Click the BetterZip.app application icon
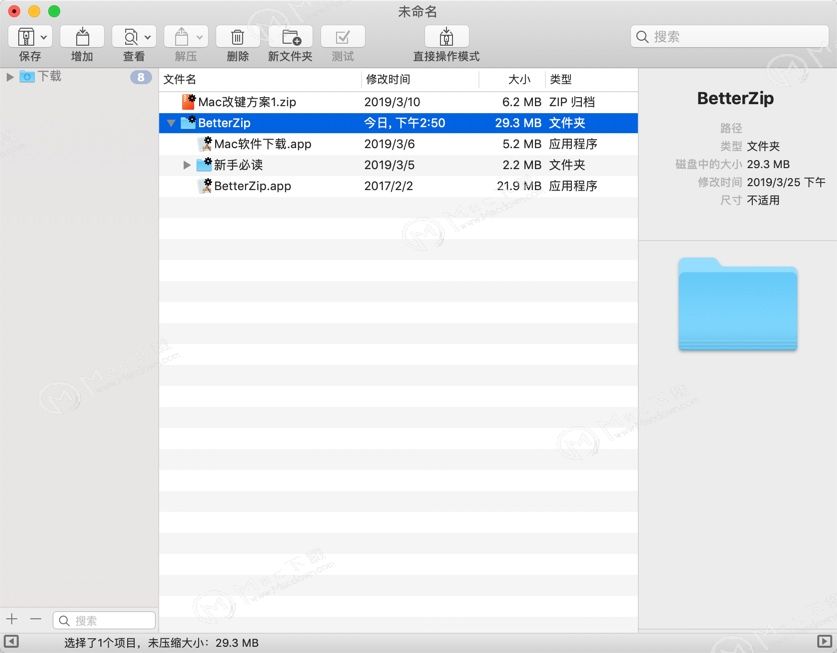 (x=205, y=185)
